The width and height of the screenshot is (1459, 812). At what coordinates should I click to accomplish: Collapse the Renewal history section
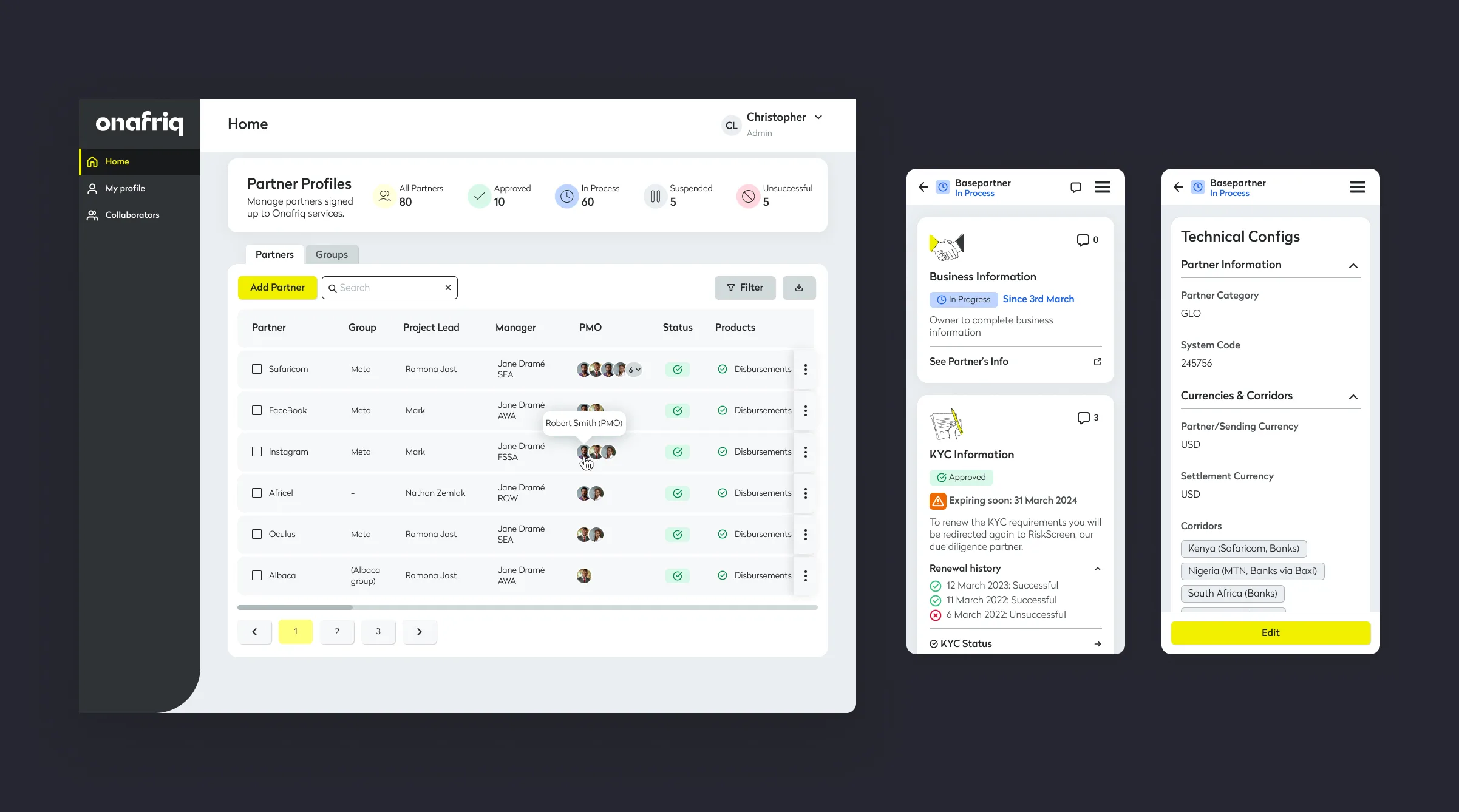point(1098,569)
